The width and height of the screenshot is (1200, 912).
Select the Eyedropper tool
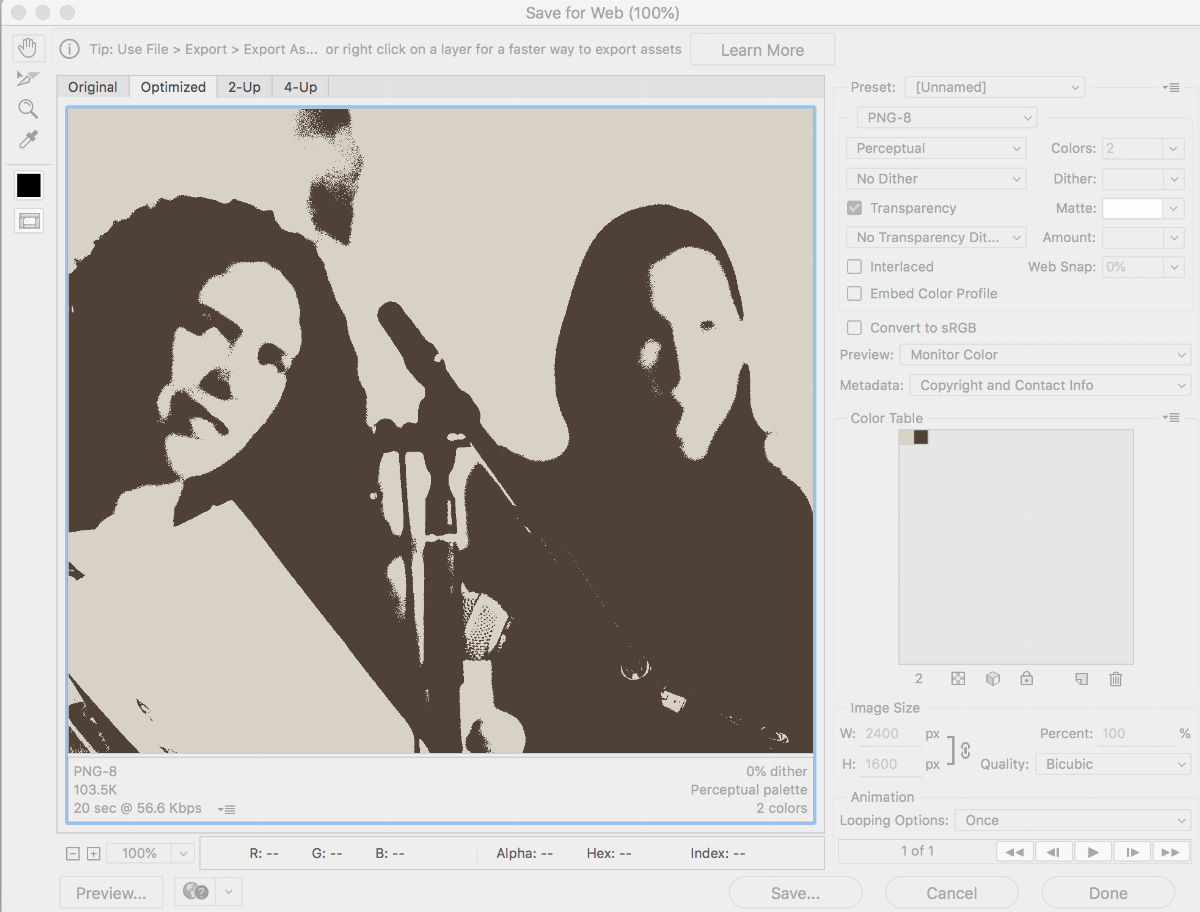click(28, 141)
